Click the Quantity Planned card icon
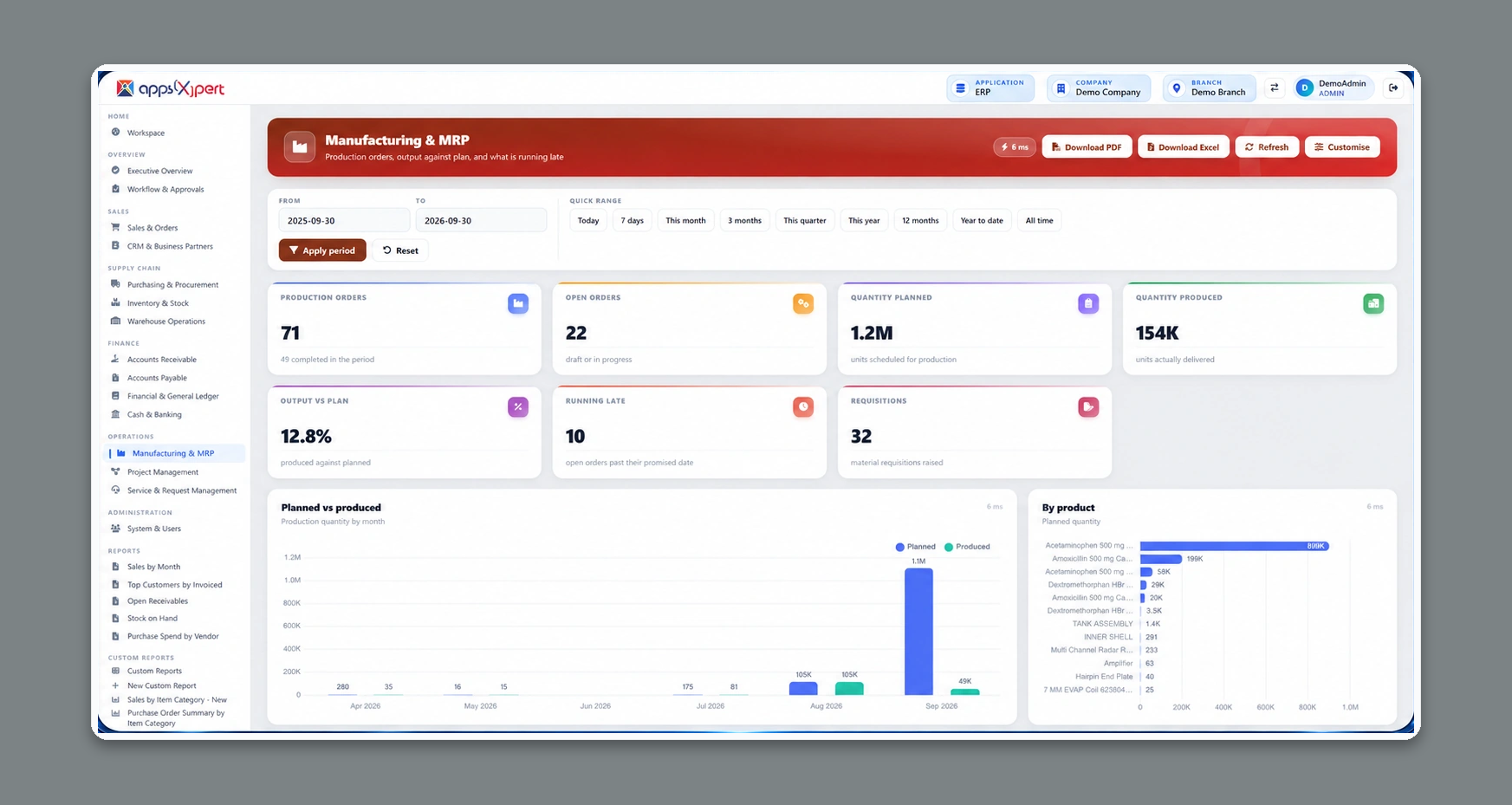This screenshot has height=805, width=1512. [1088, 303]
